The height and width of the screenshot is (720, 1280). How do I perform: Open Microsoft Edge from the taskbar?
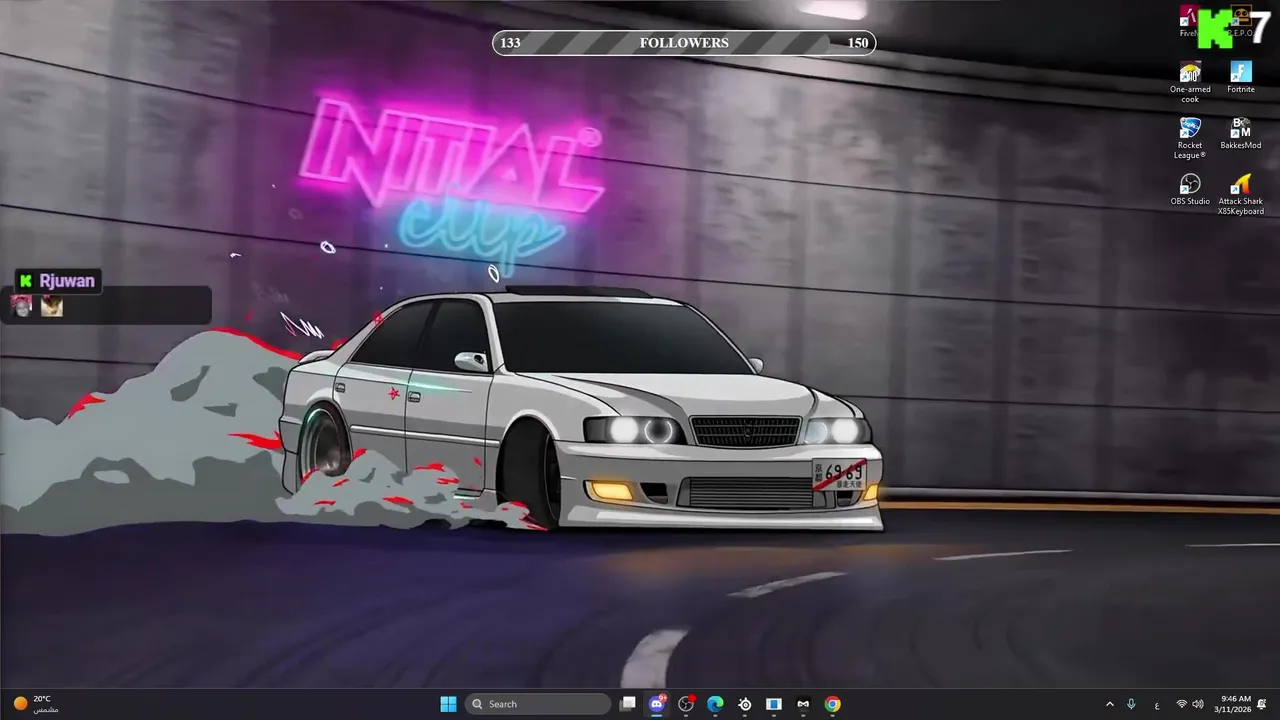click(x=715, y=704)
